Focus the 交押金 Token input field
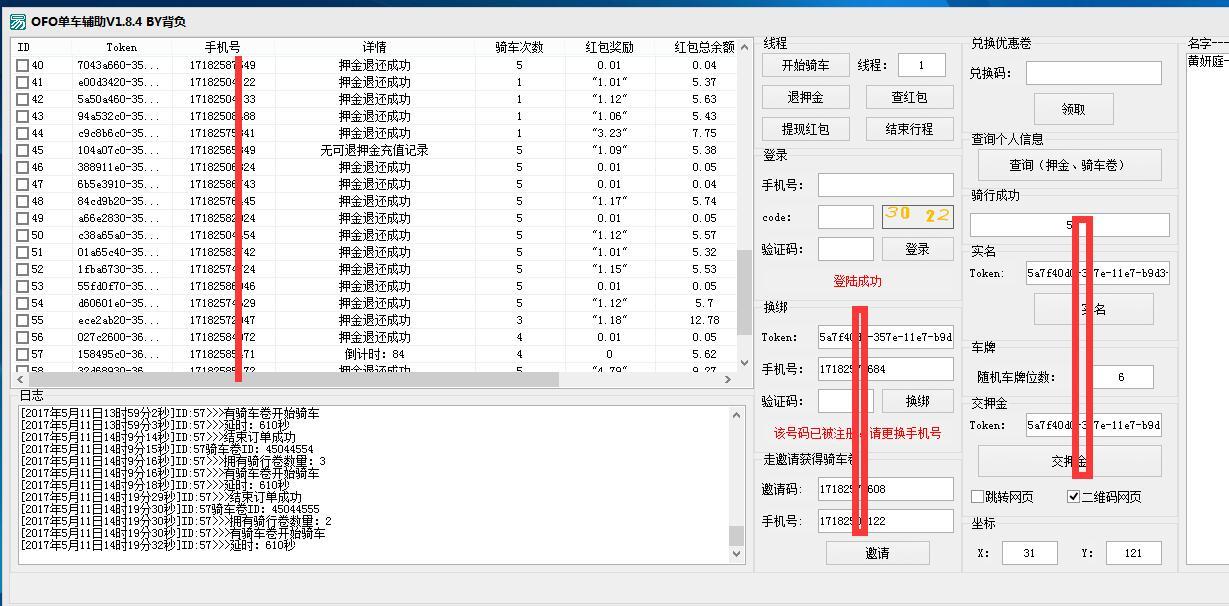The width and height of the screenshot is (1229, 606). coord(1093,425)
